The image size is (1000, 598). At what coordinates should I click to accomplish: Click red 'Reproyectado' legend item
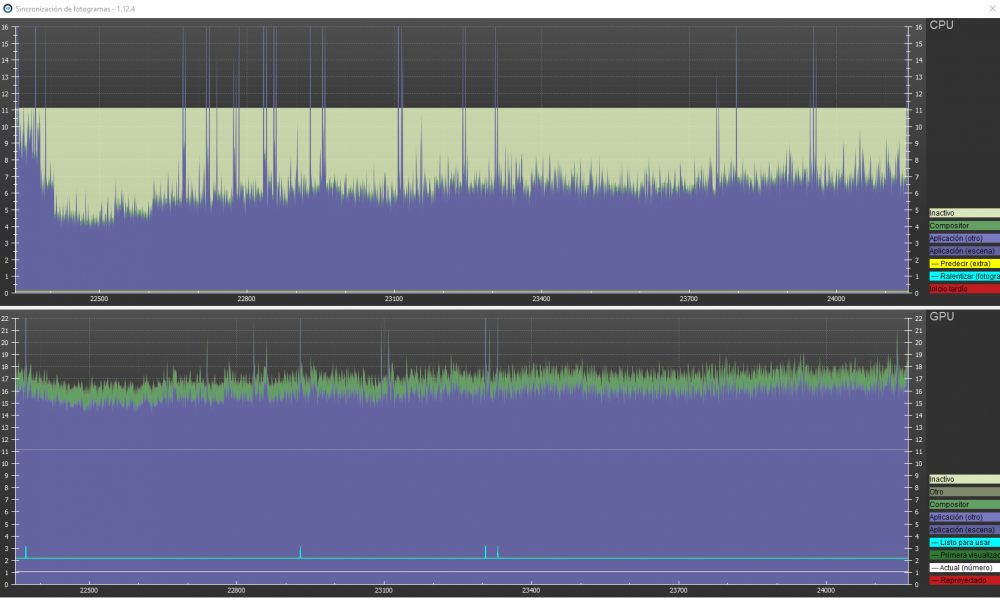pos(964,580)
